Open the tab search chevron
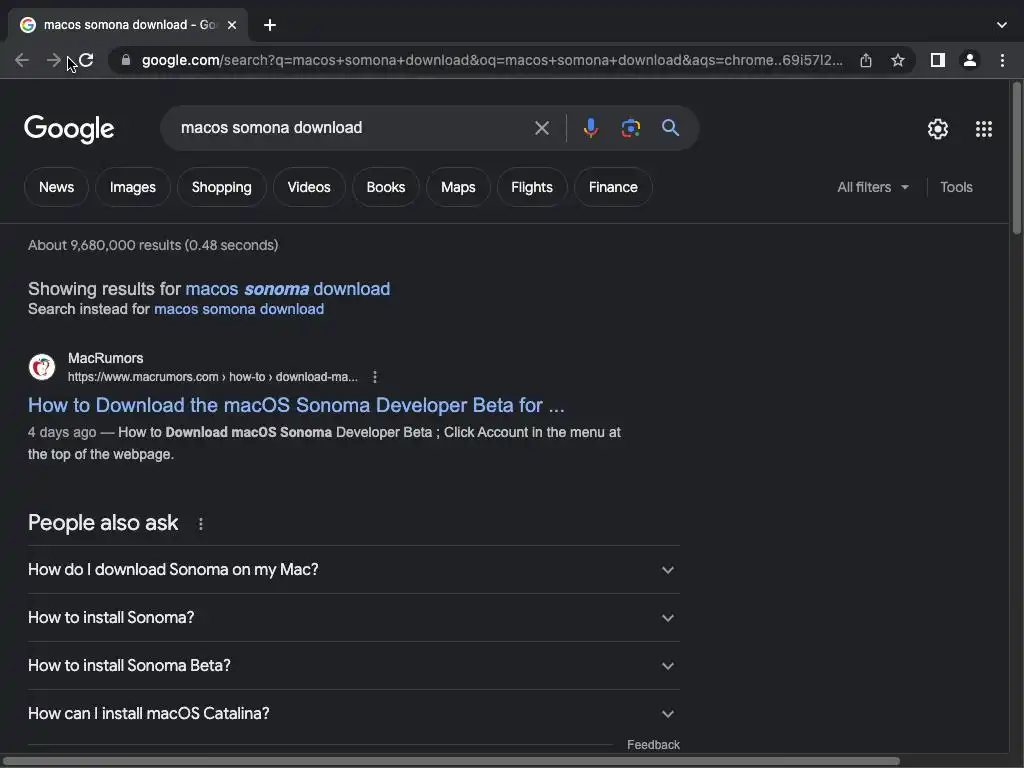The image size is (1024, 768). pos(1002,25)
